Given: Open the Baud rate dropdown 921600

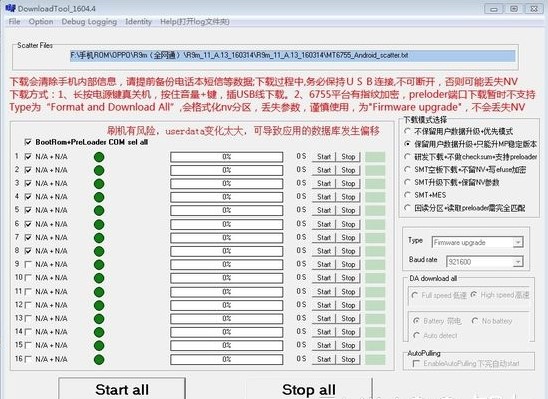Looking at the screenshot, I should click(484, 262).
